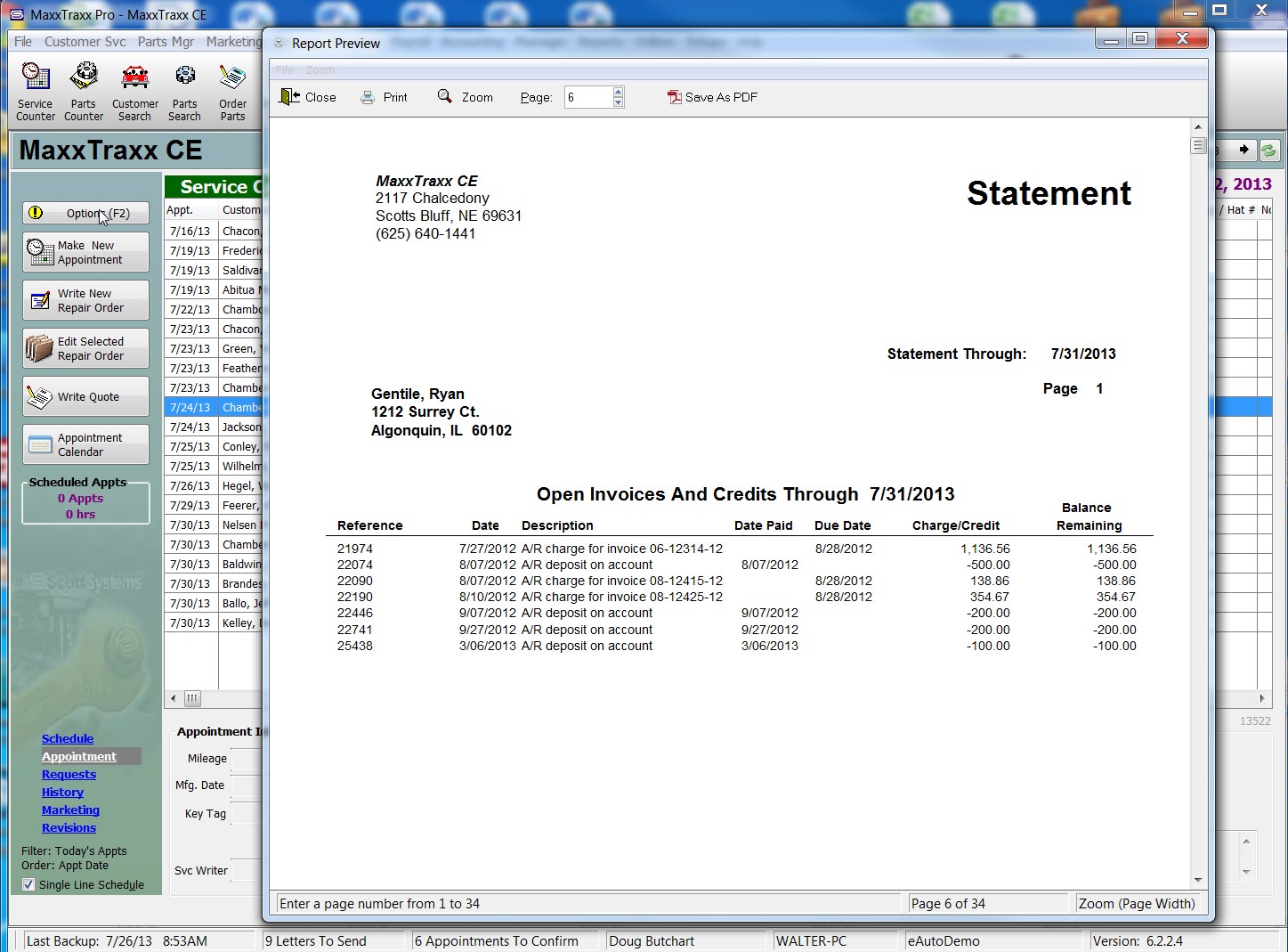Viewport: 1288px width, 952px height.
Task: Click report vertical scrollbar down arrow
Action: click(x=1198, y=879)
